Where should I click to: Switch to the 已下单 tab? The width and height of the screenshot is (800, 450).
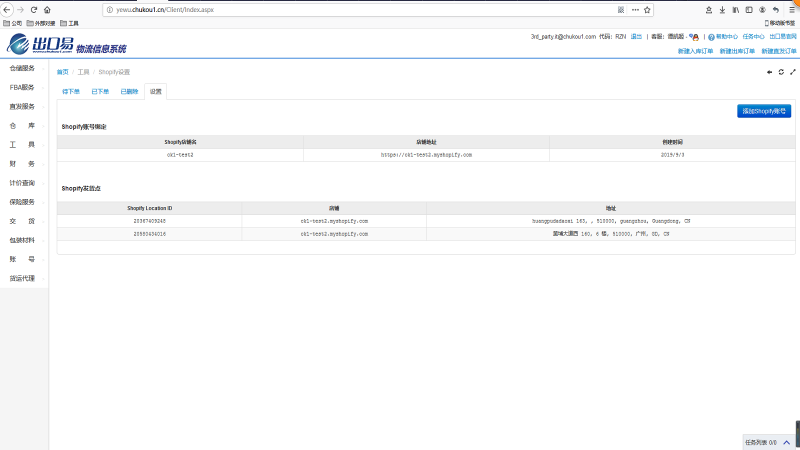100,91
